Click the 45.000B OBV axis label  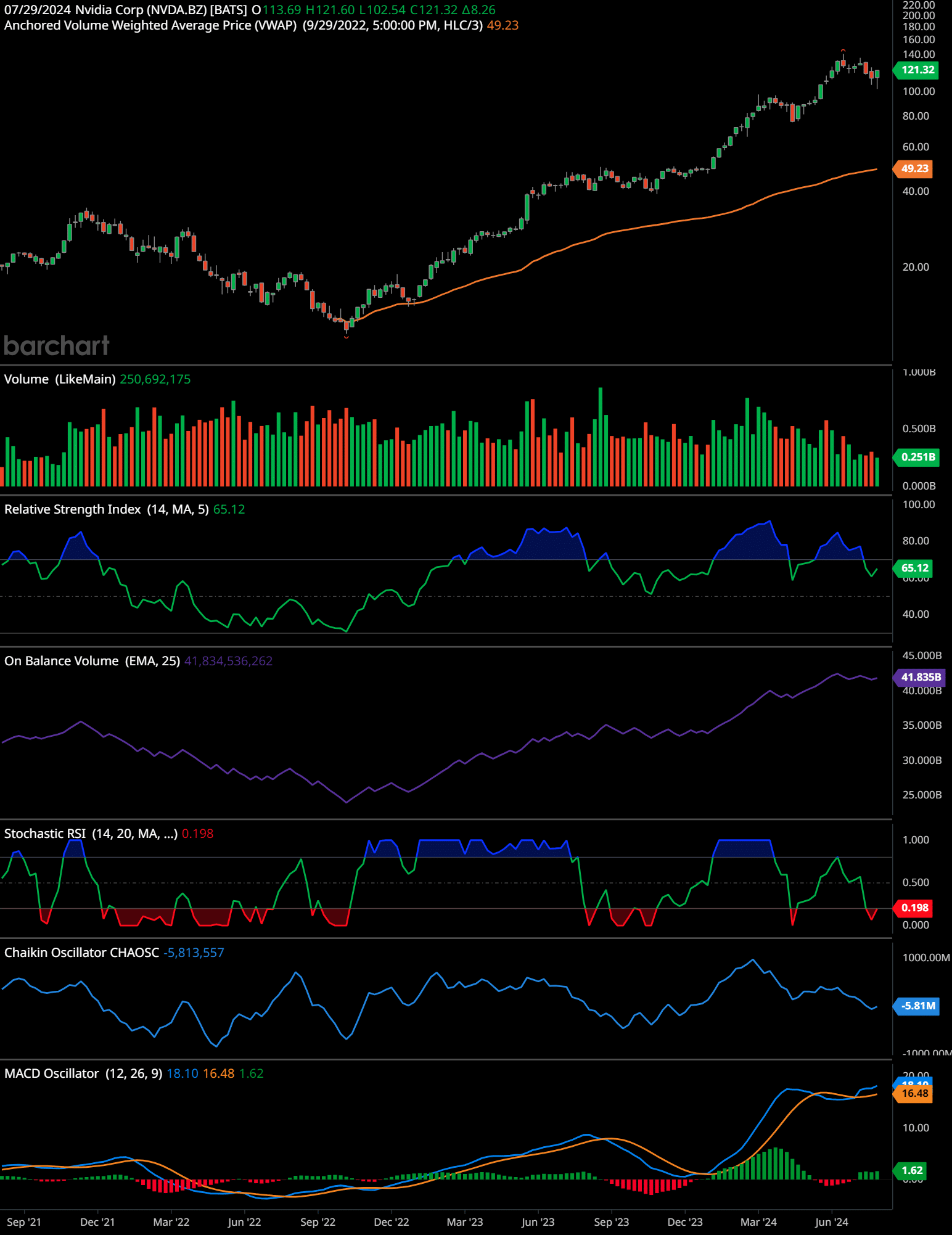tap(922, 655)
